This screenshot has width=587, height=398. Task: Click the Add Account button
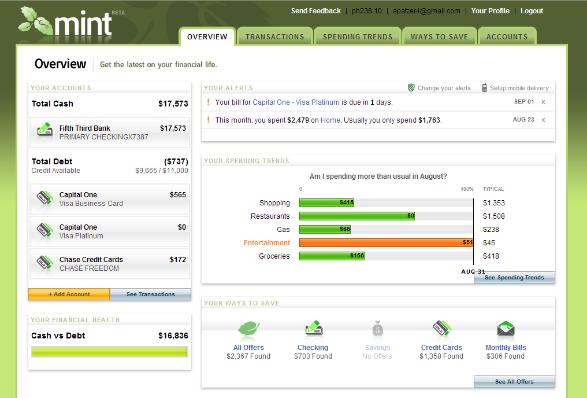pos(69,294)
